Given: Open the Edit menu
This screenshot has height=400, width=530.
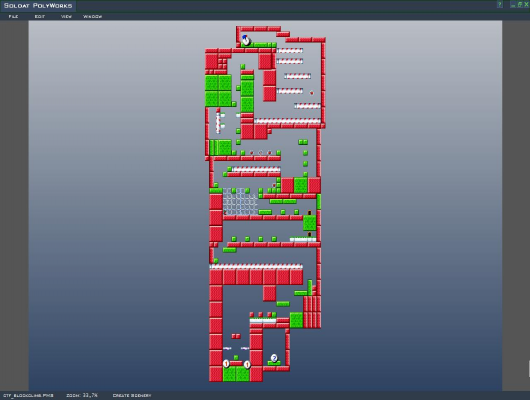Looking at the screenshot, I should point(40,17).
